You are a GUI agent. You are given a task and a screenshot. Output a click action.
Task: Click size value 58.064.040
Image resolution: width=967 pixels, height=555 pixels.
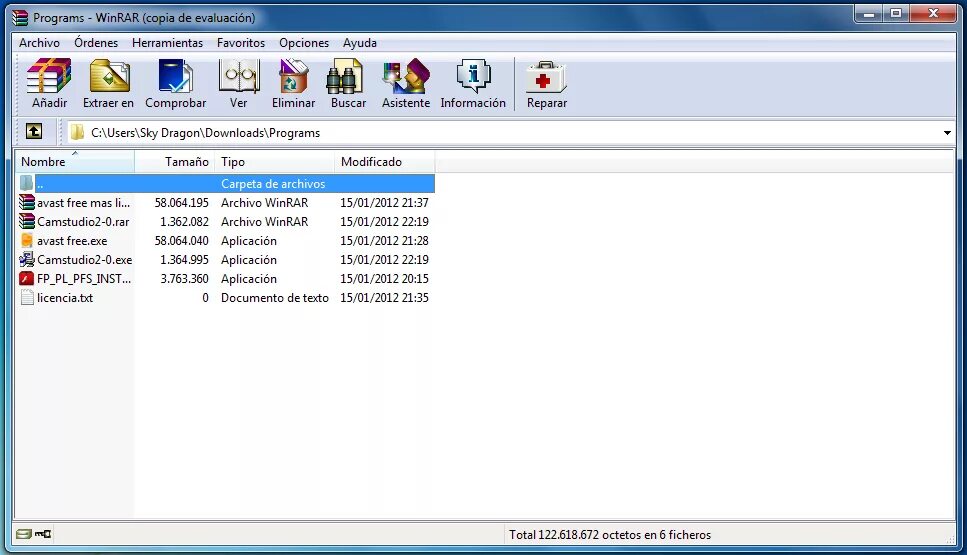181,240
